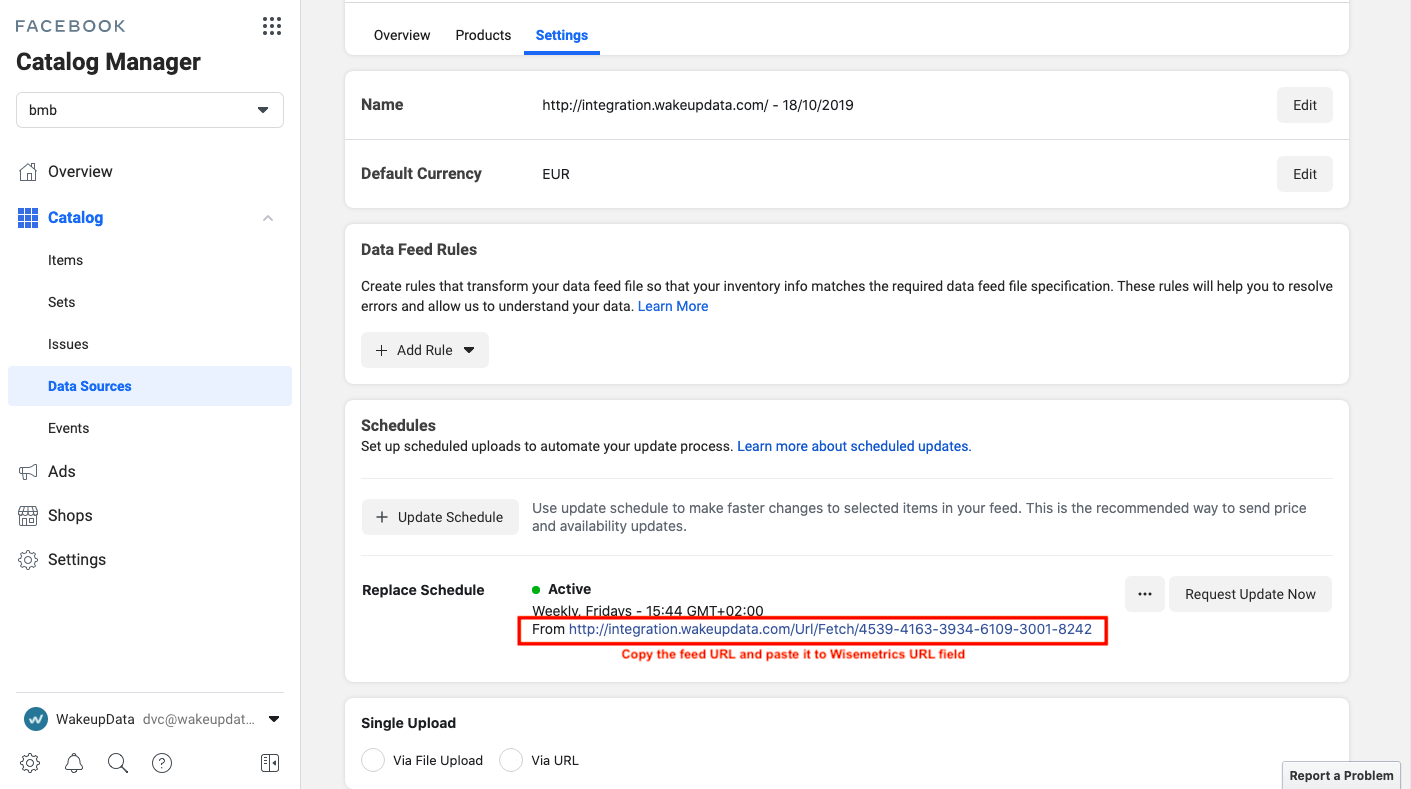Click the Overview house icon
1411x789 pixels.
pyautogui.click(x=28, y=172)
